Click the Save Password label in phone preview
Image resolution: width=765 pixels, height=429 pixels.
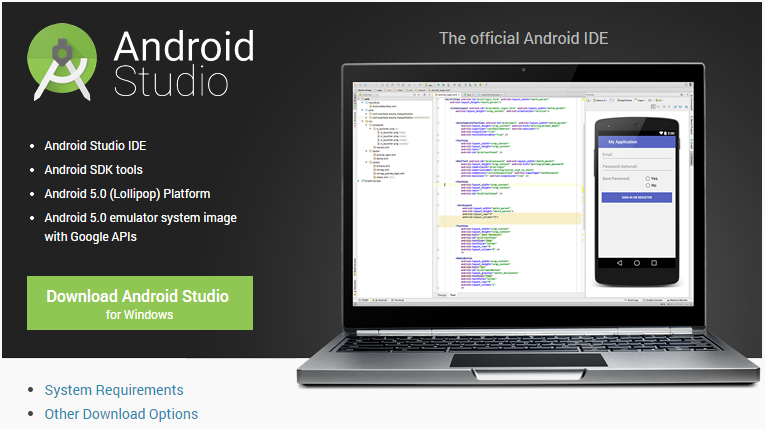[616, 179]
